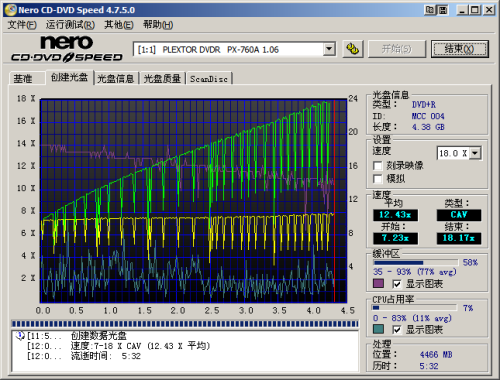The image size is (500, 380).
Task: Switch to the 光盘信息 tab
Action: tap(116, 79)
